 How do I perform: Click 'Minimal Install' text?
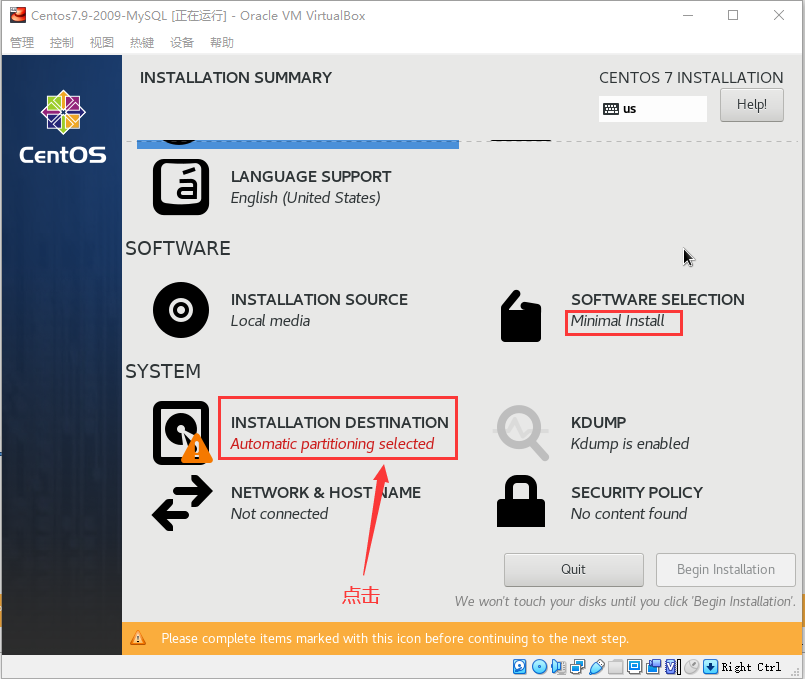coord(618,321)
